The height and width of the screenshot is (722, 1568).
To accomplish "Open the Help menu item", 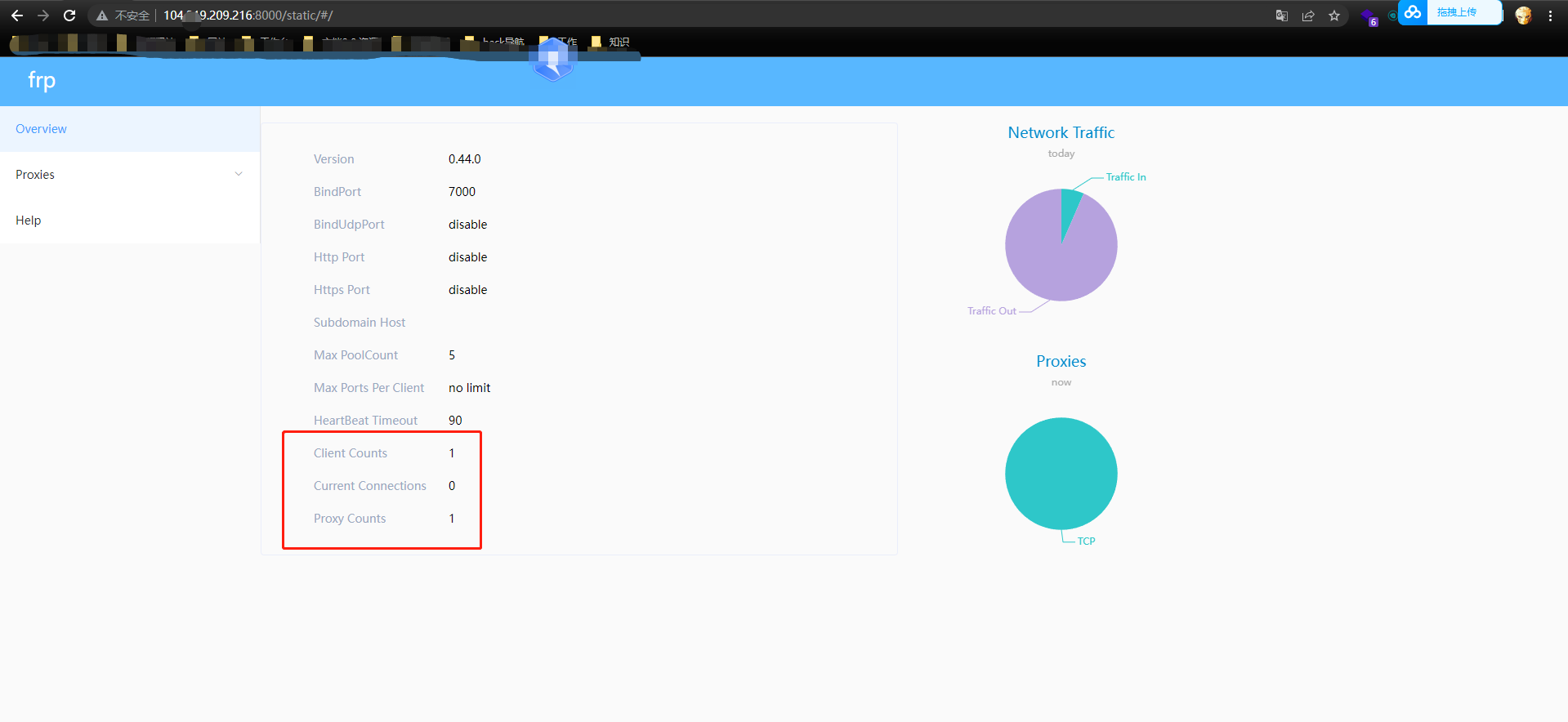I will 130,221.
